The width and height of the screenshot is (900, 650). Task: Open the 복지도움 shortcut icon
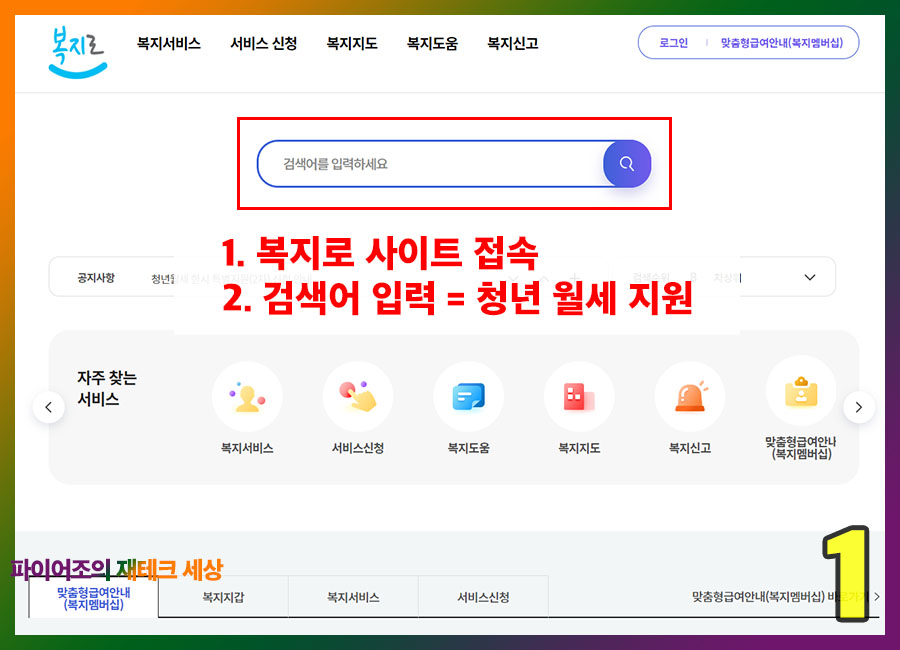(x=468, y=397)
